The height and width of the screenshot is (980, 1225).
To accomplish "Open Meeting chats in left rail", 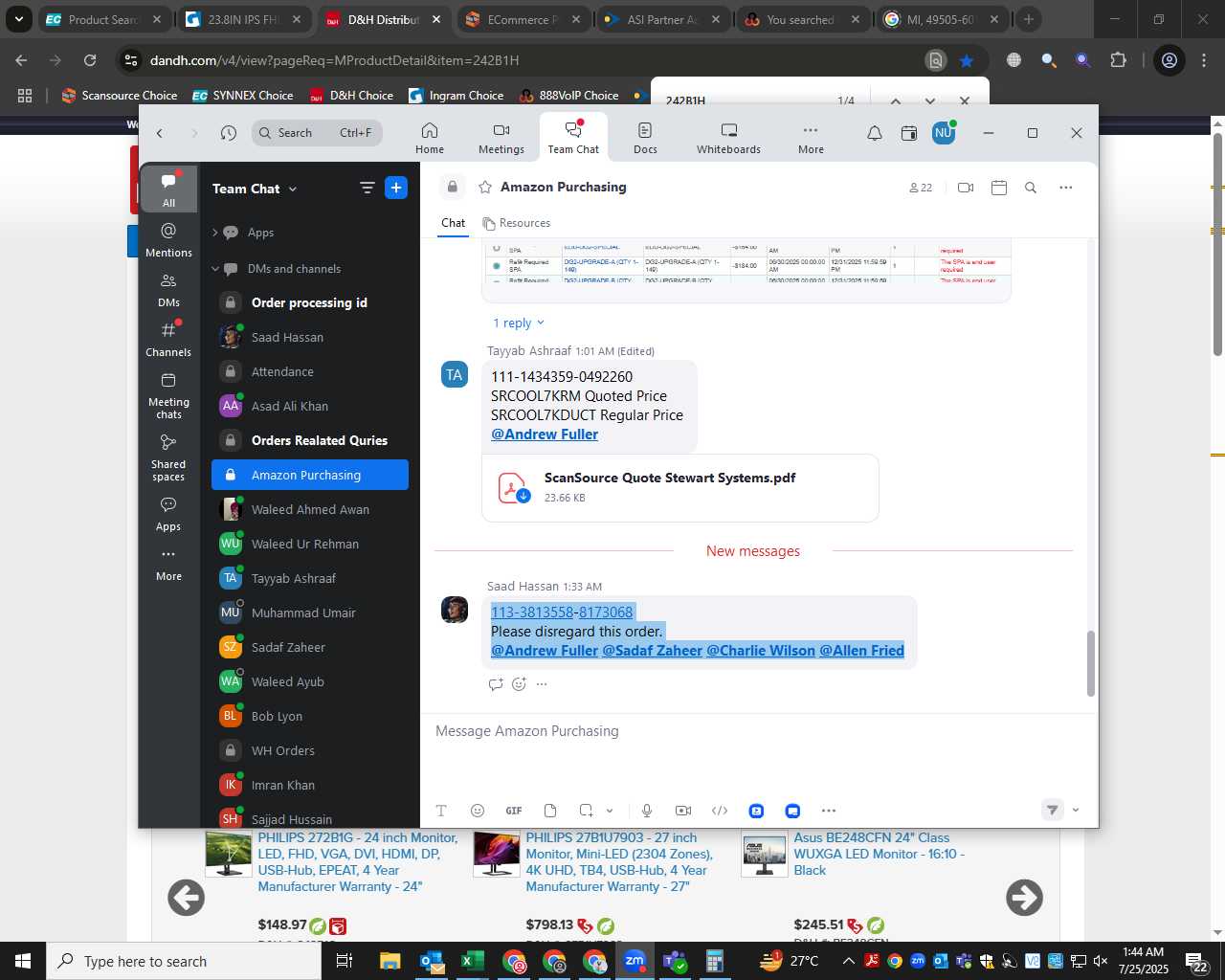I will tap(168, 395).
